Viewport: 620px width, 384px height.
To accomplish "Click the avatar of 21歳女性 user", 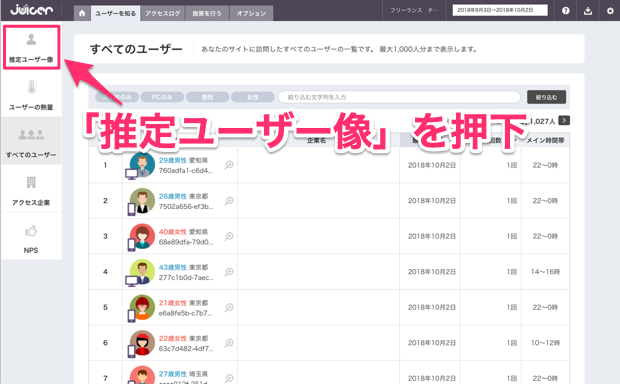I will [142, 307].
